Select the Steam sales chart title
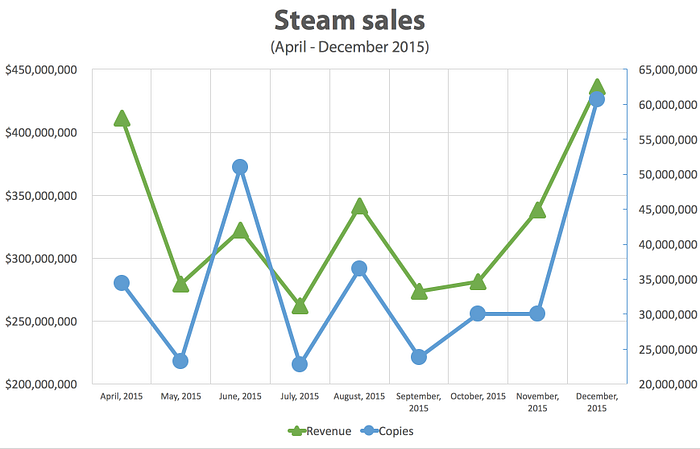 [x=350, y=21]
